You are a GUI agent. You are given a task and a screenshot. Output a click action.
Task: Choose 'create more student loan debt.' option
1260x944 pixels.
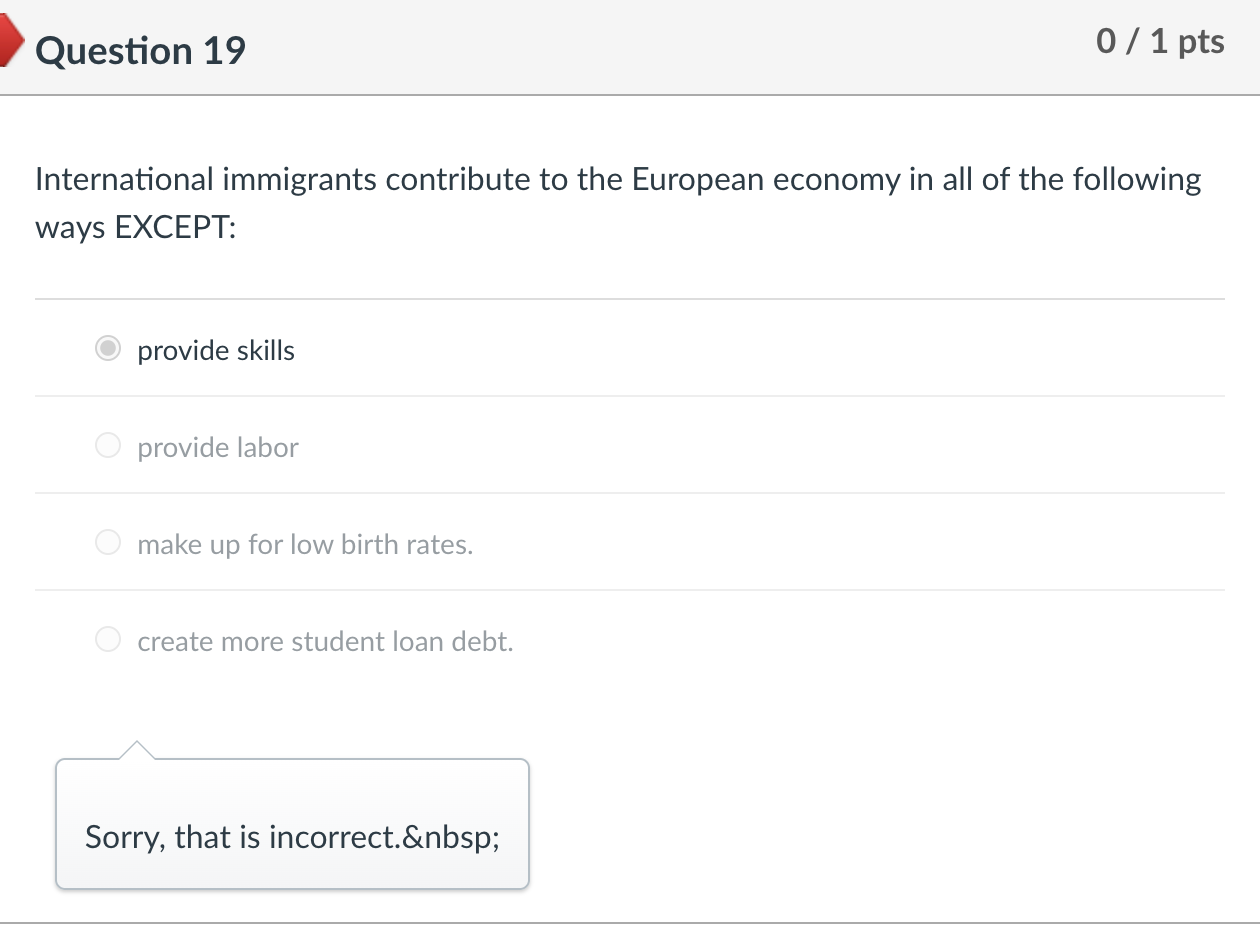(x=107, y=639)
